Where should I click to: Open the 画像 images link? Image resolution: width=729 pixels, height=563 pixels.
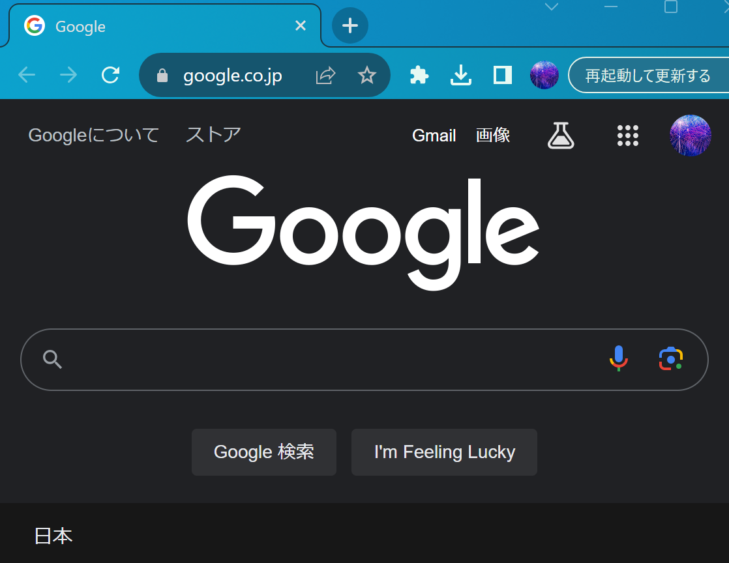[x=493, y=135]
